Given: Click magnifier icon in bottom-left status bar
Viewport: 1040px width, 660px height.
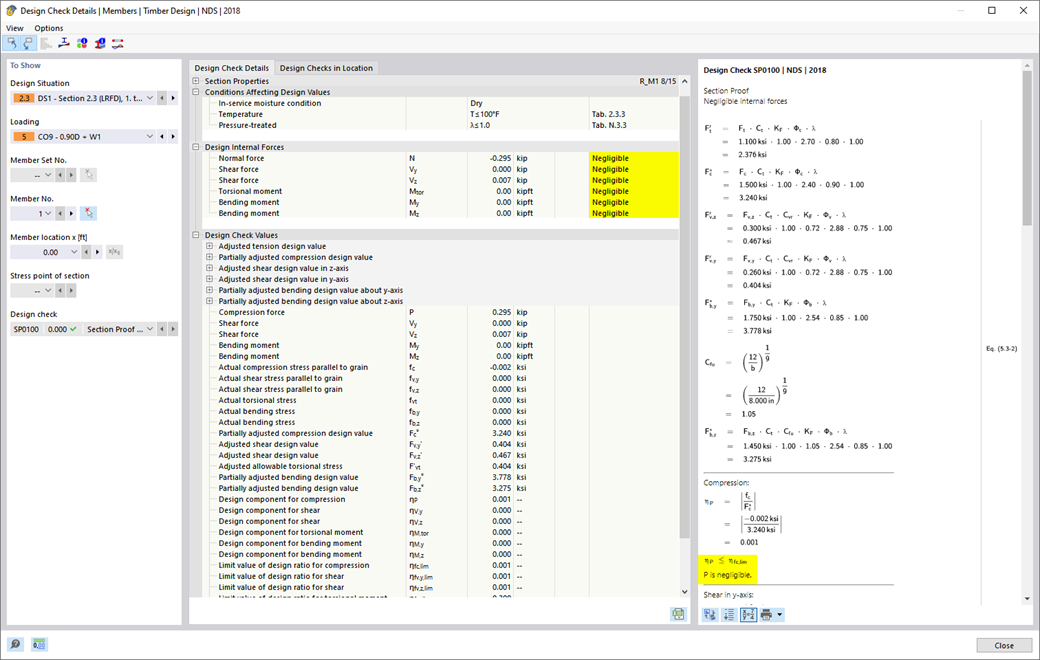Looking at the screenshot, I should pos(15,644).
